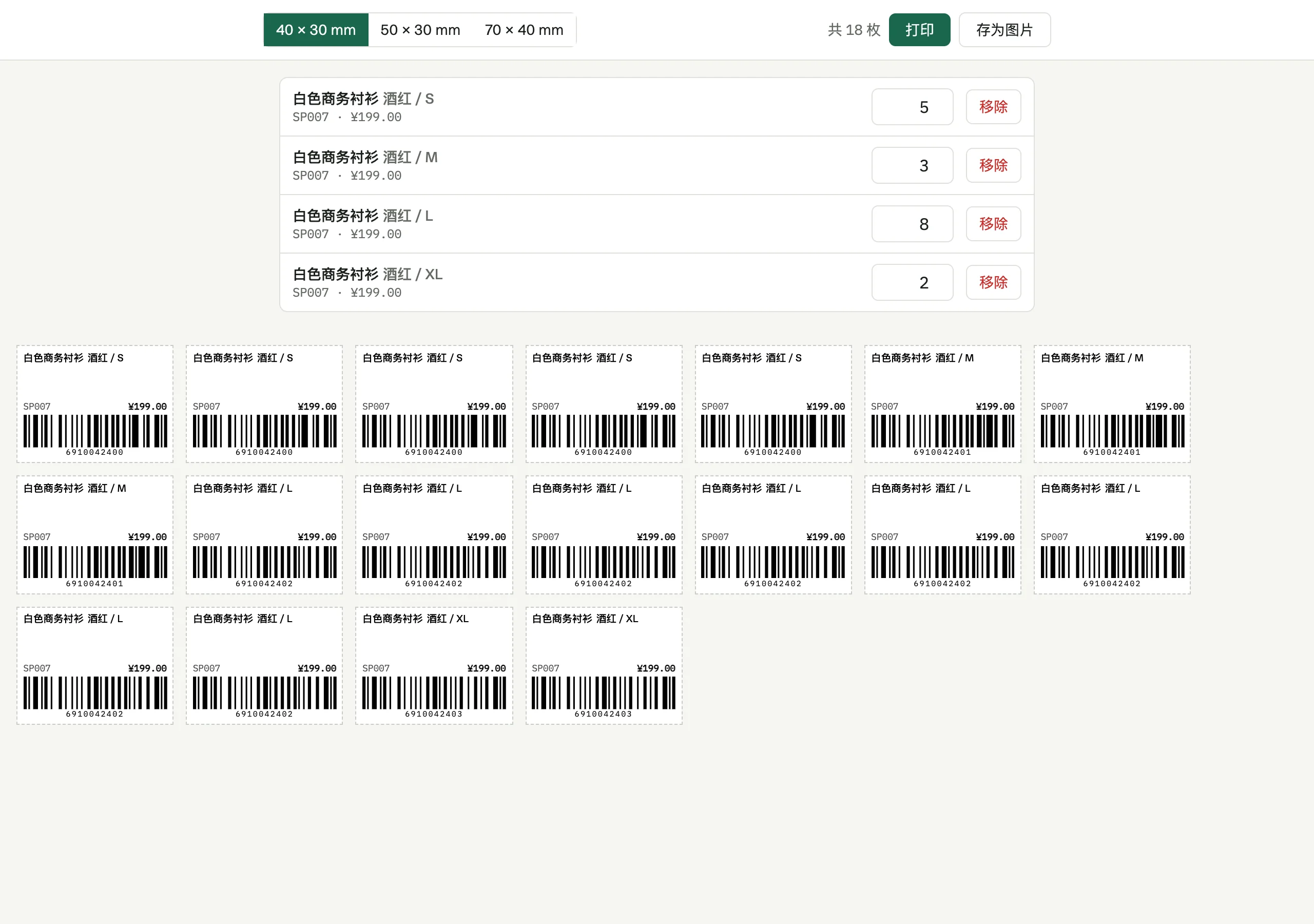1314x924 pixels.
Task: Click the 共 18 枚 label count
Action: (854, 30)
